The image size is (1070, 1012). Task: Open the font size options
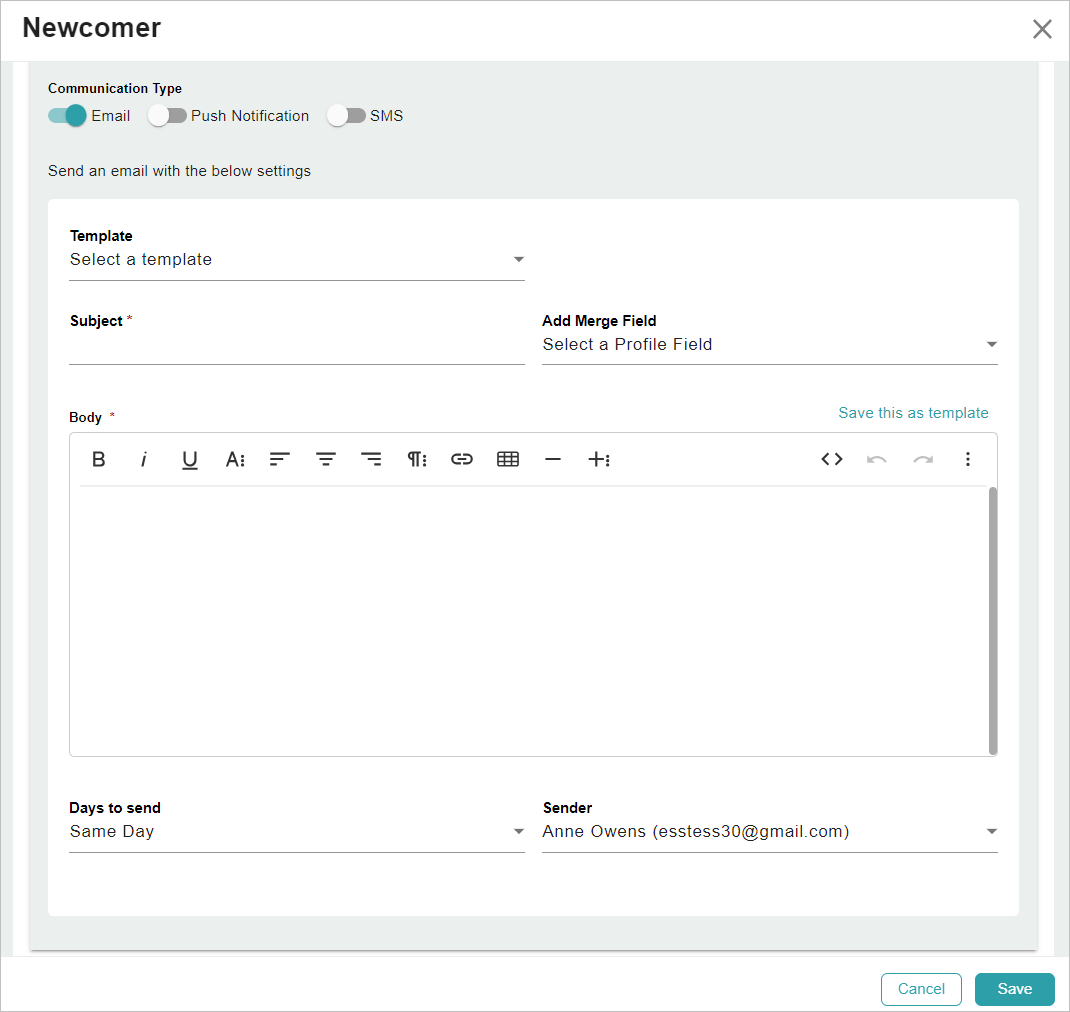point(235,459)
